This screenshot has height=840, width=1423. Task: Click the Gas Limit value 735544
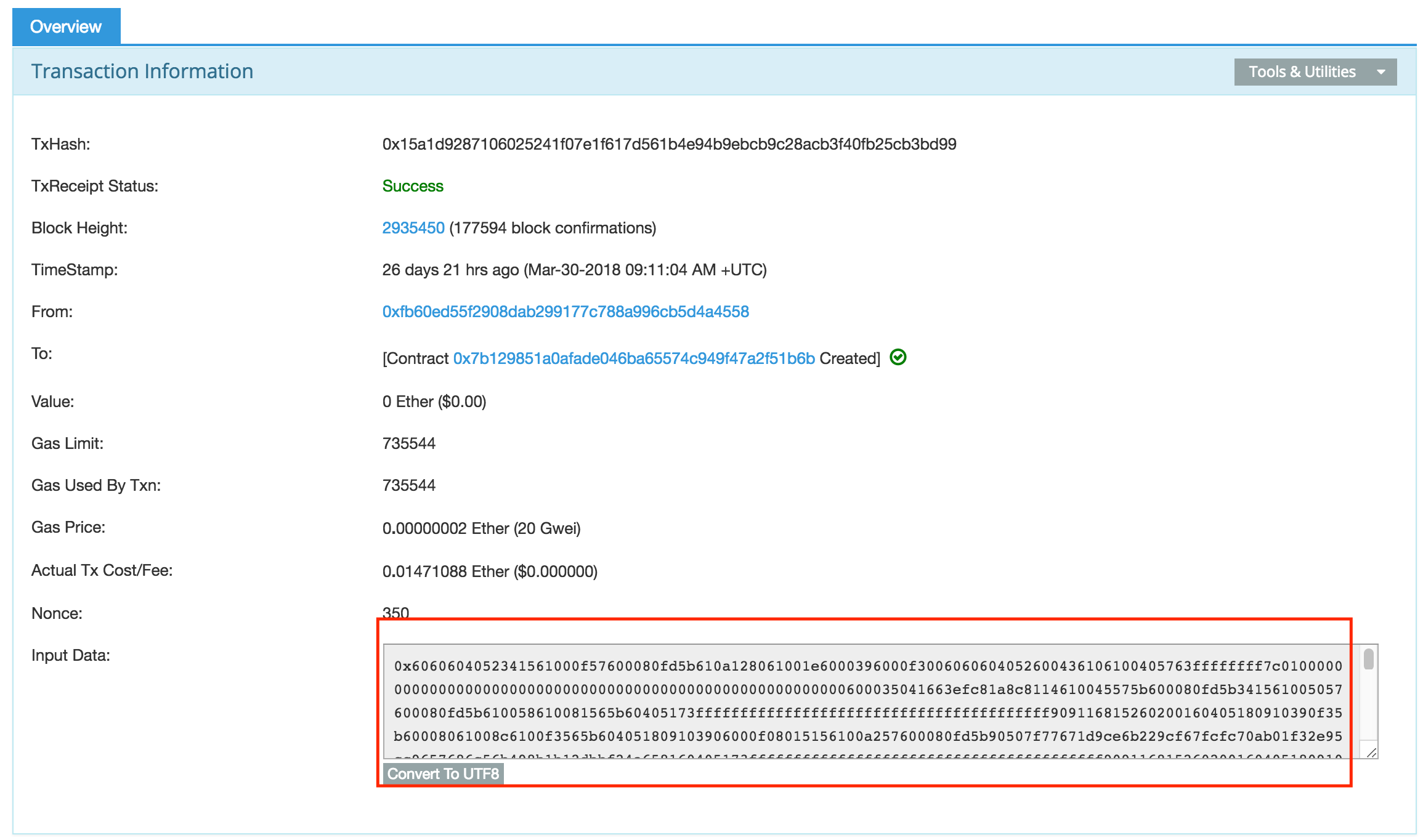pyautogui.click(x=408, y=443)
